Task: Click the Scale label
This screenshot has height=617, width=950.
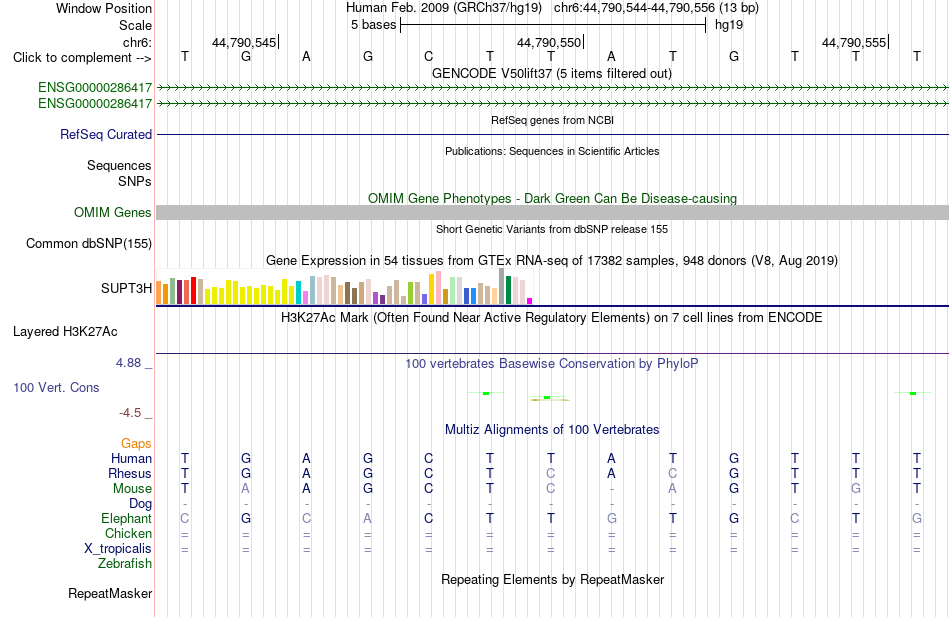Action: point(135,25)
